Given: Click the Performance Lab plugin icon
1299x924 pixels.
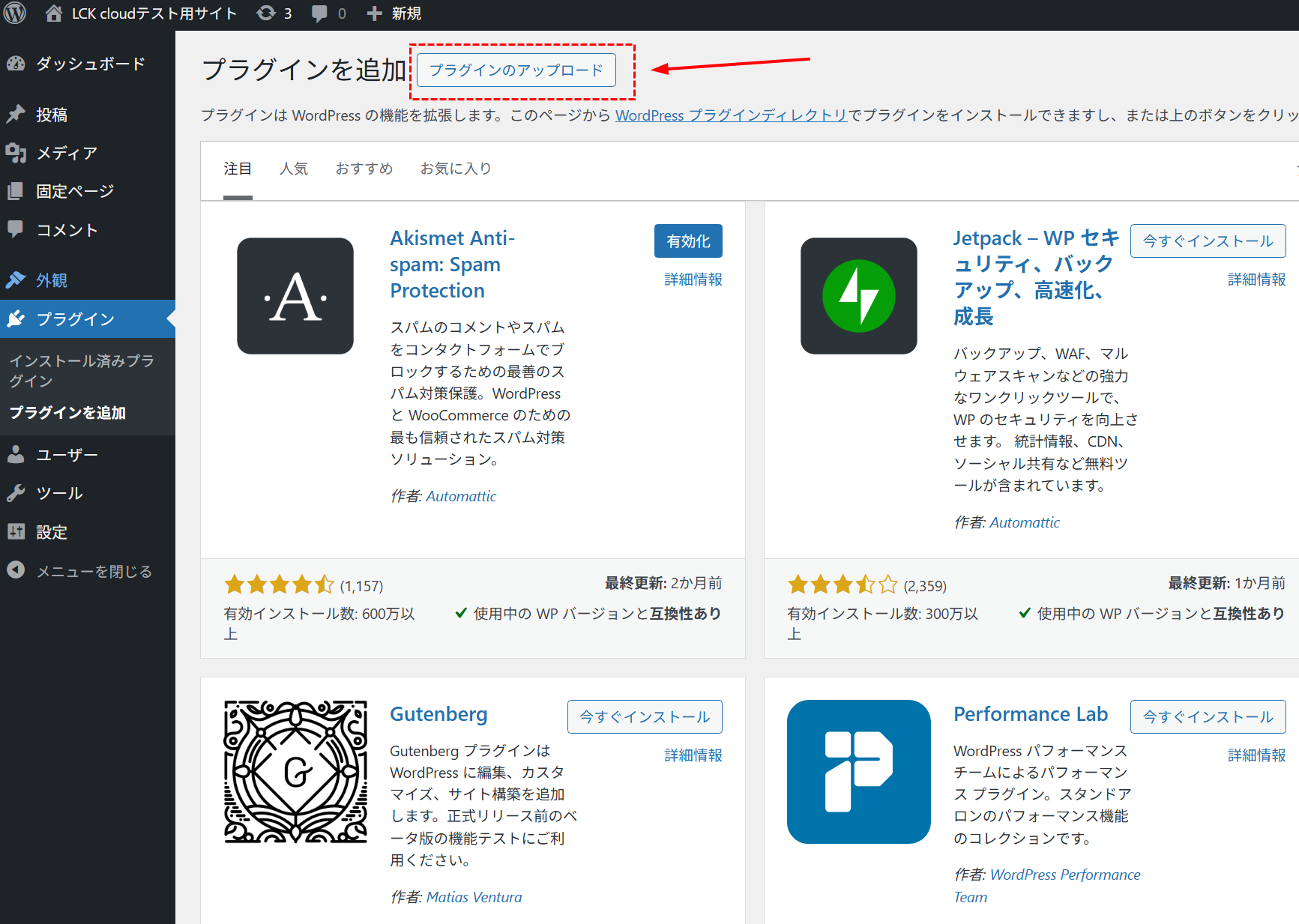Looking at the screenshot, I should tap(858, 772).
